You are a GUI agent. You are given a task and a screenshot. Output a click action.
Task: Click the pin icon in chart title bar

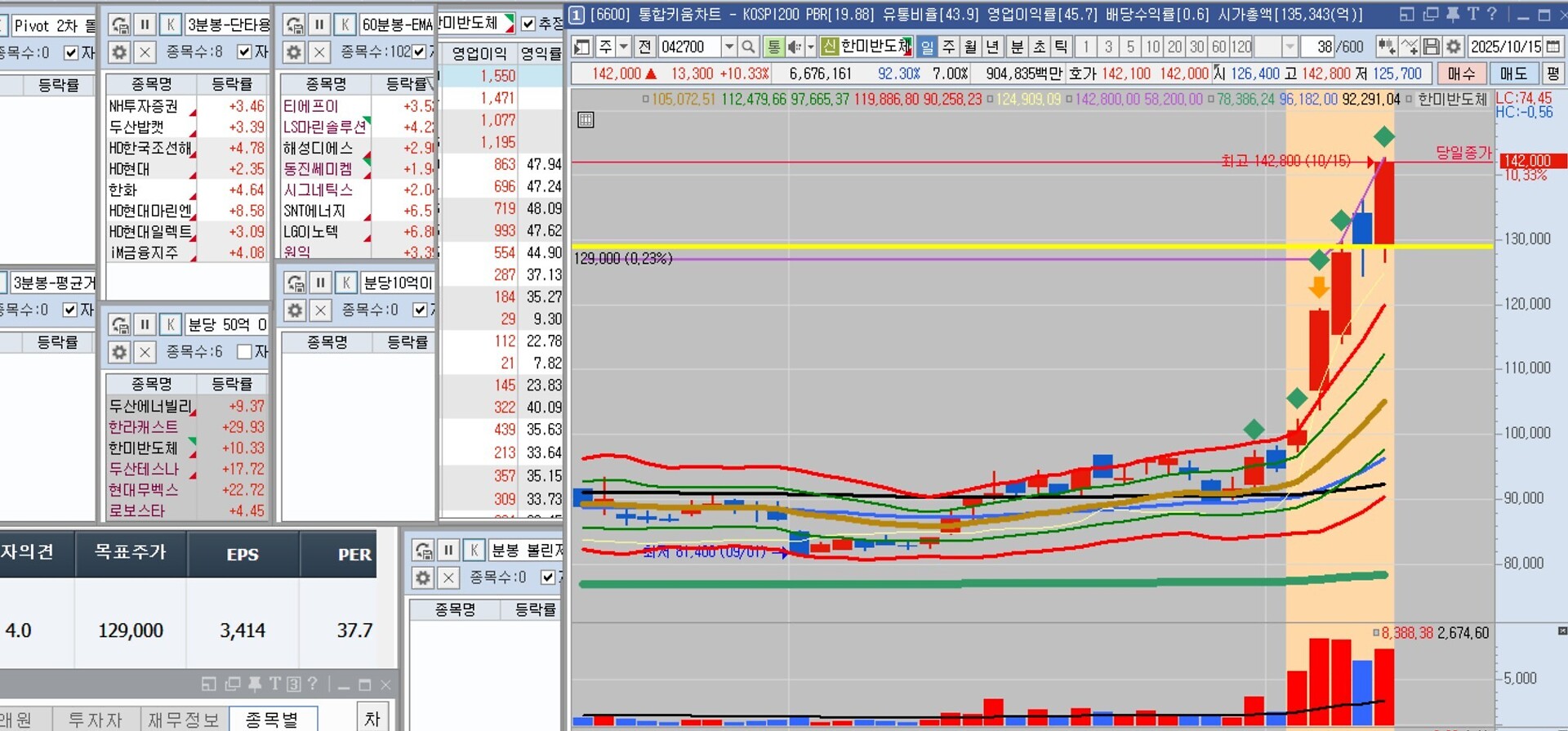pos(1453,15)
